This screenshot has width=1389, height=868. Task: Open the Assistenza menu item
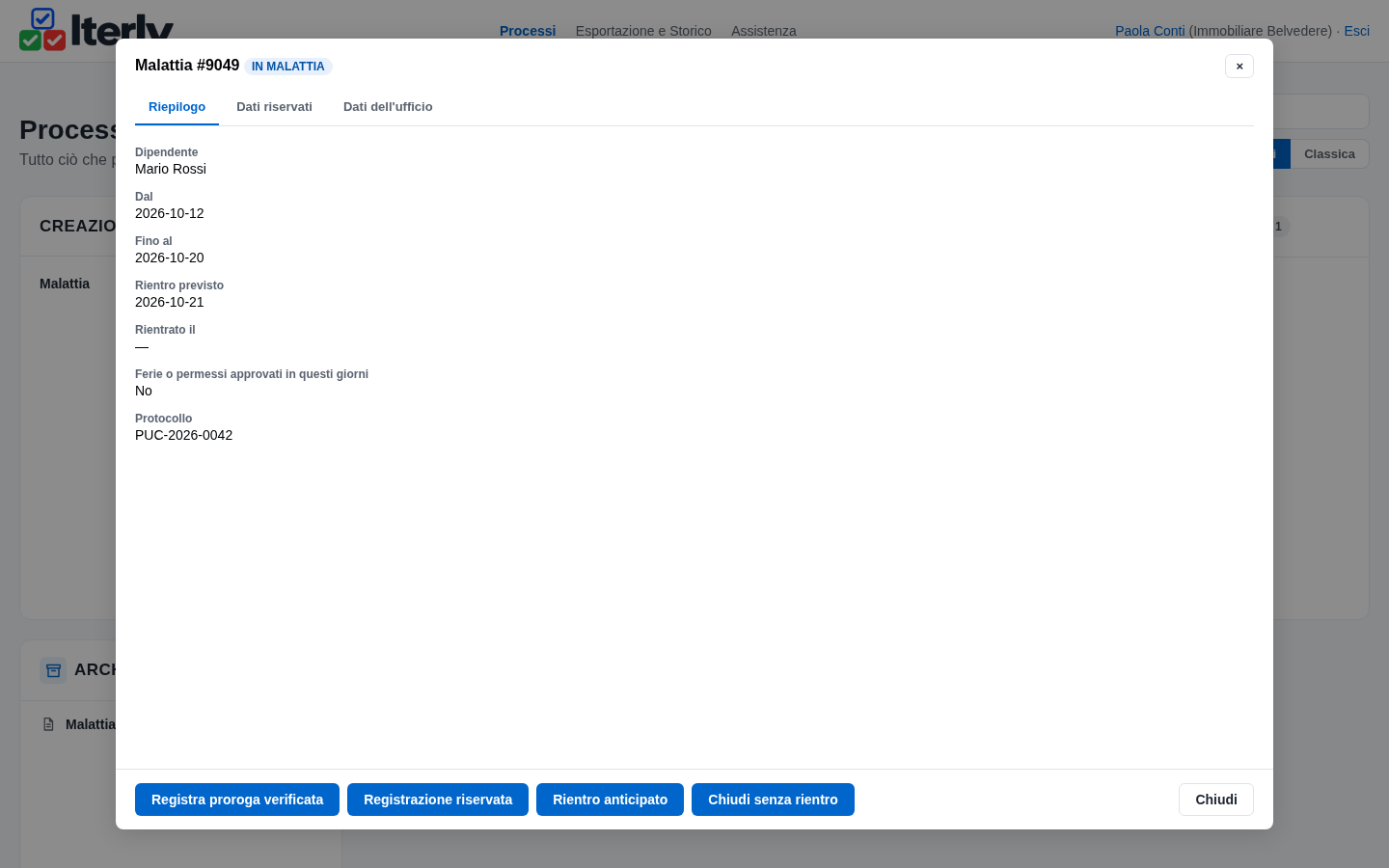pos(764,31)
